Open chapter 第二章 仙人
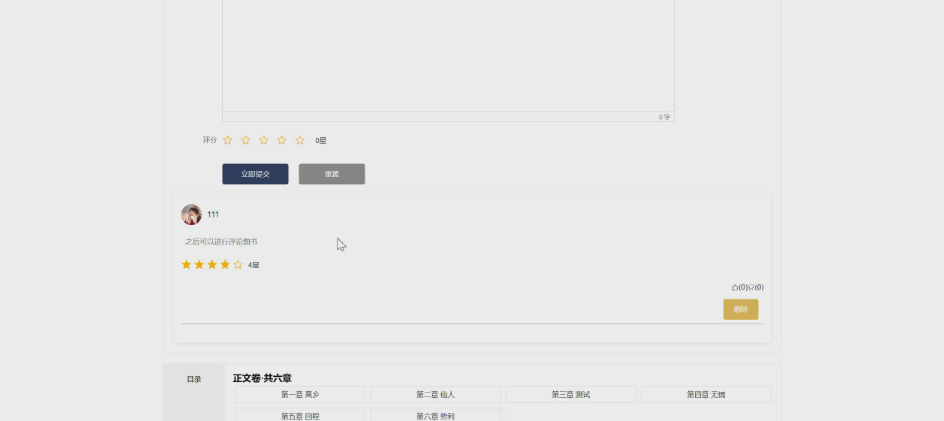Image resolution: width=944 pixels, height=421 pixels. coord(435,394)
